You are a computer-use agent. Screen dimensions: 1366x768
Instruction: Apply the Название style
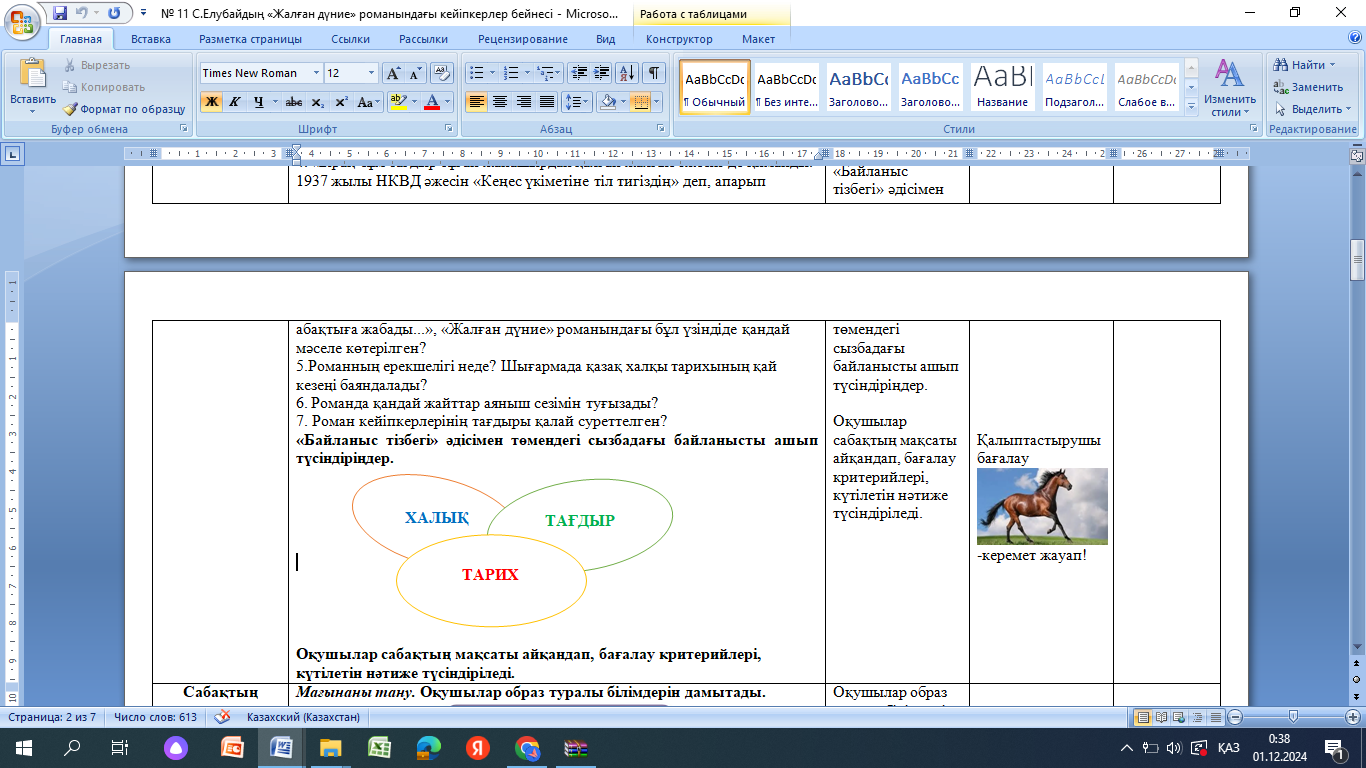pos(1002,88)
